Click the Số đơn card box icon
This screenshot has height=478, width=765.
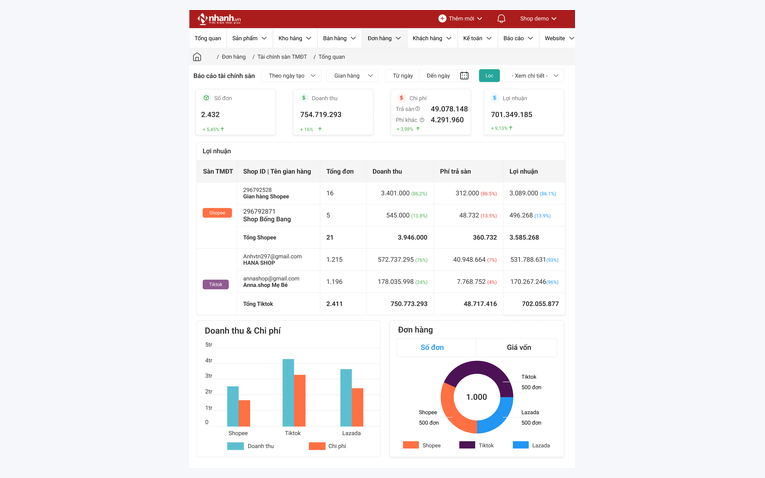click(x=206, y=98)
